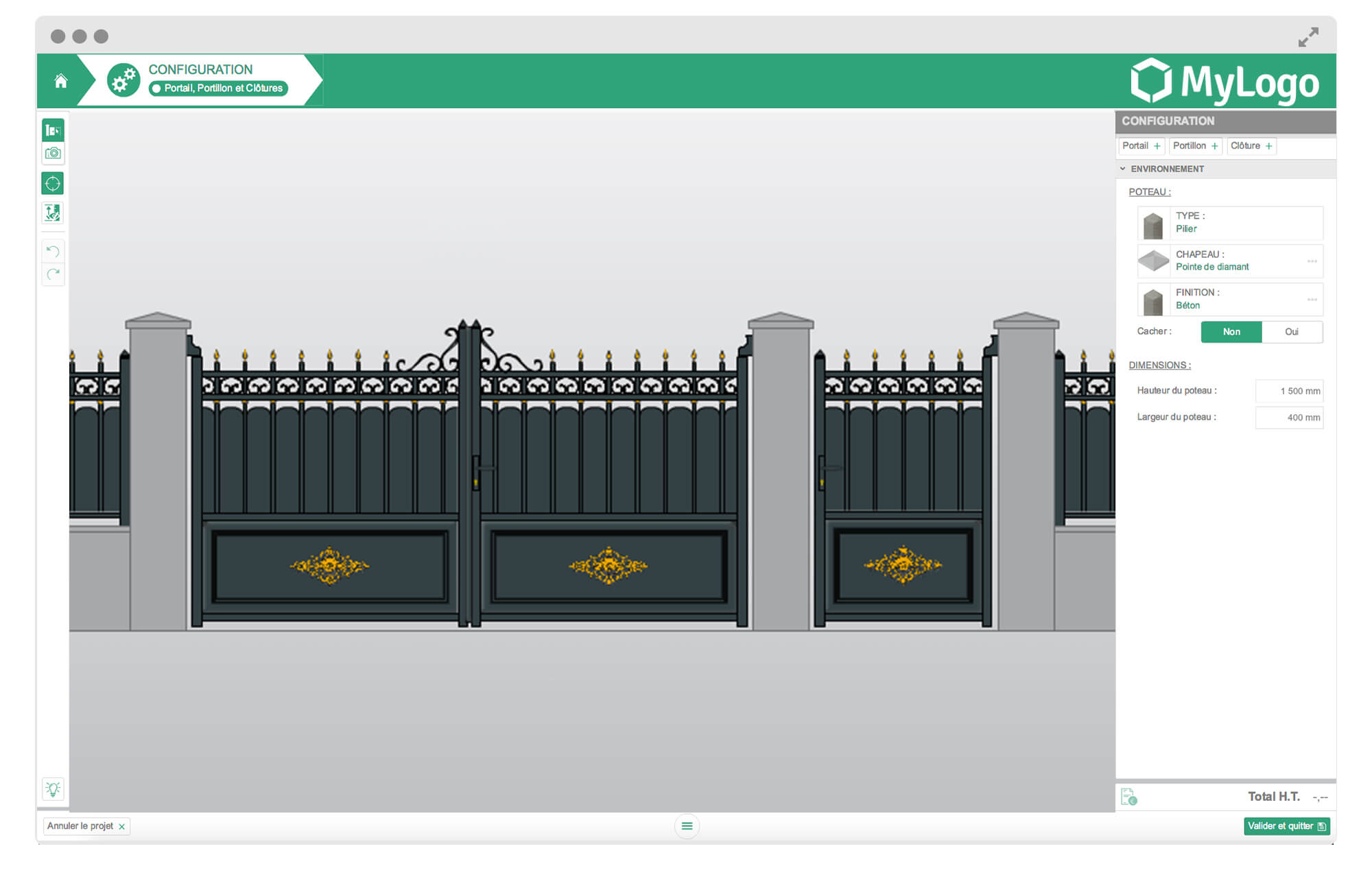Add a Portail with its tab

click(1142, 146)
